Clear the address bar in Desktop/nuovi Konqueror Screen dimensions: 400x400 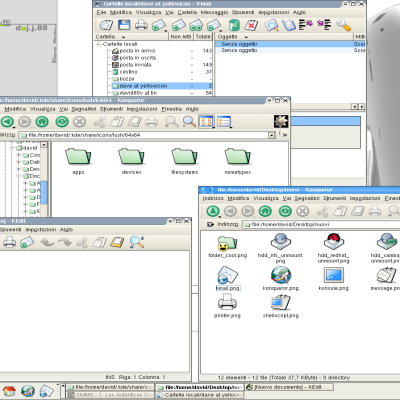click(x=210, y=225)
